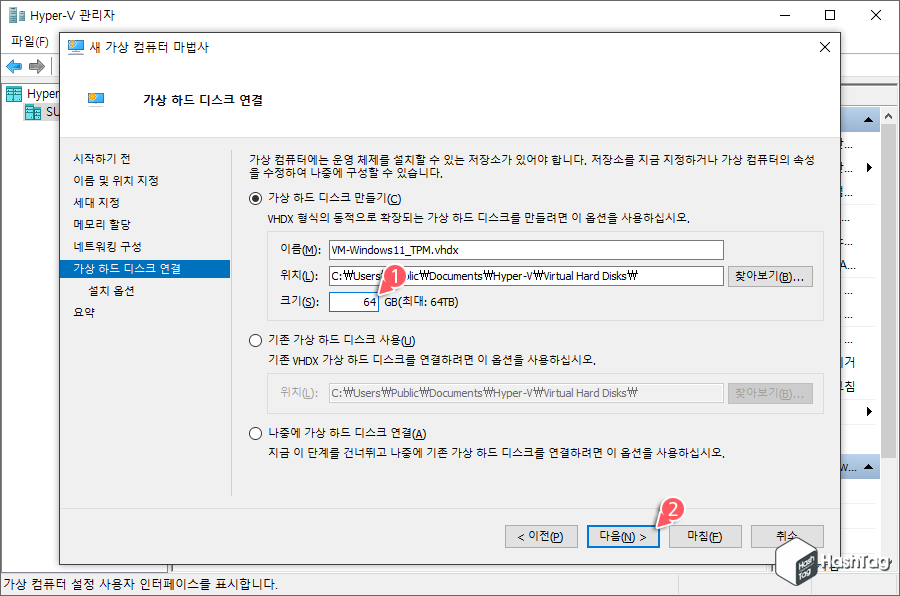Screen dimensions: 900x596
Task: Select the 나중에 가상 하드 디스크 연결 option
Action: (x=254, y=433)
